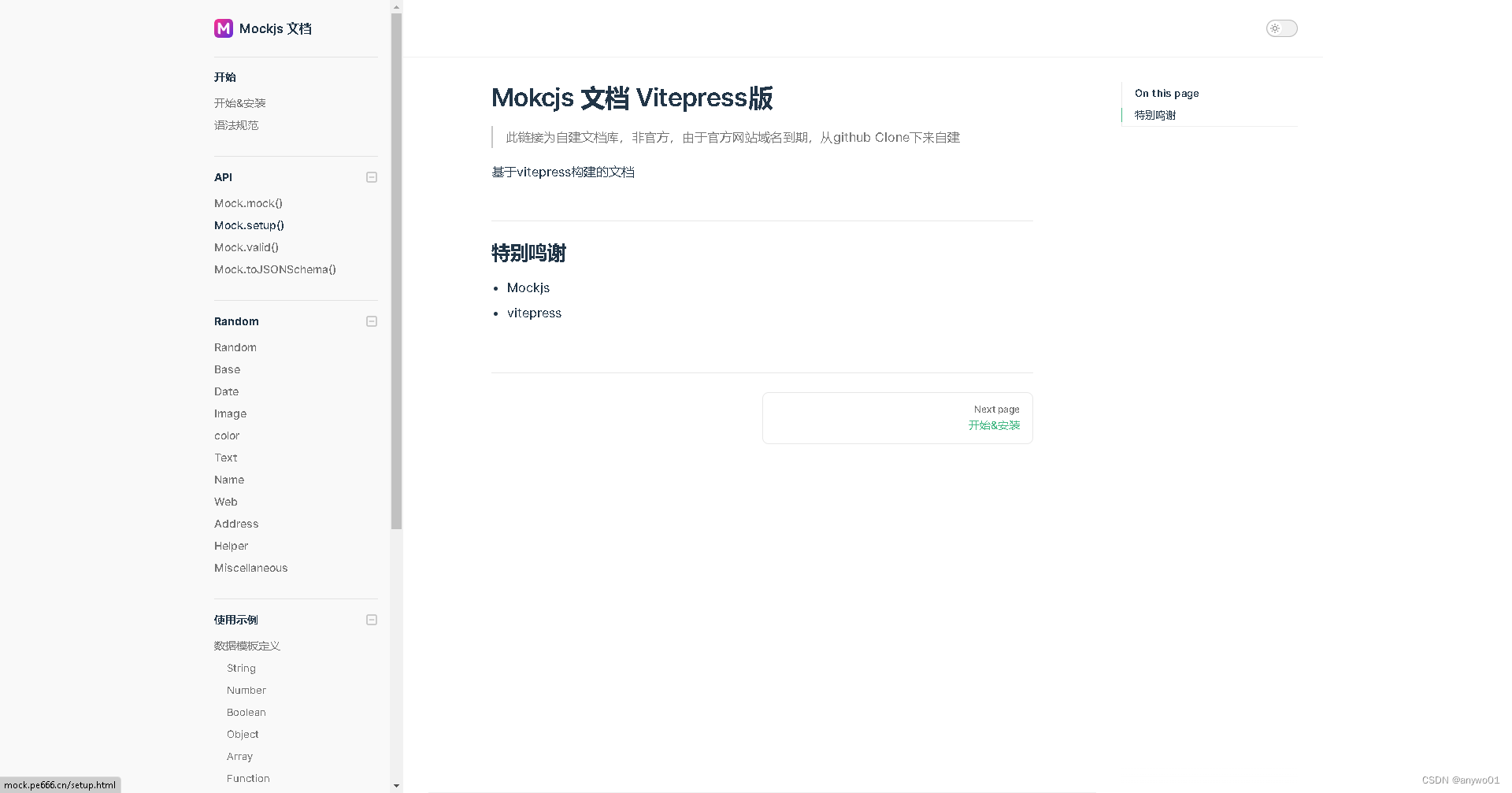Open the Miscellaneous page
This screenshot has height=793, width=1512.
click(250, 568)
